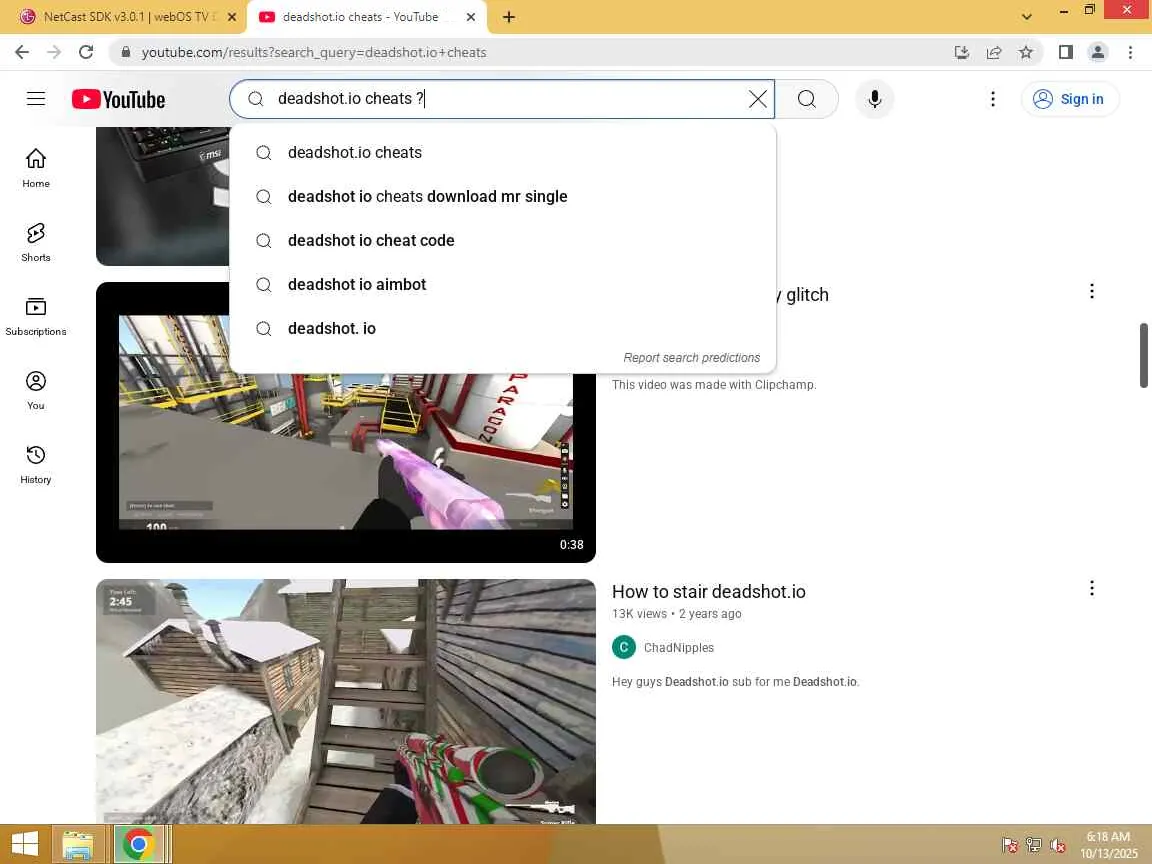Open the "How to stair deadshot.io" video title

[708, 591]
